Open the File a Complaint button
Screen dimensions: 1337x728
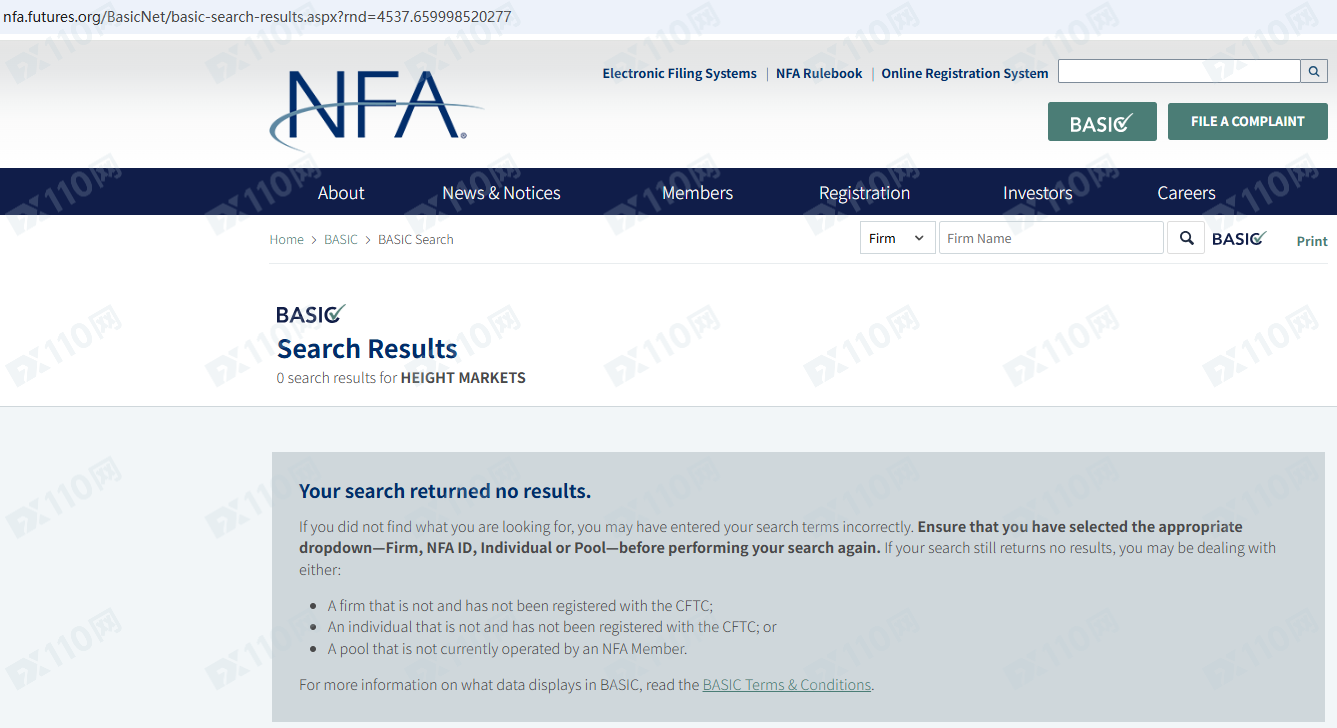tap(1248, 121)
